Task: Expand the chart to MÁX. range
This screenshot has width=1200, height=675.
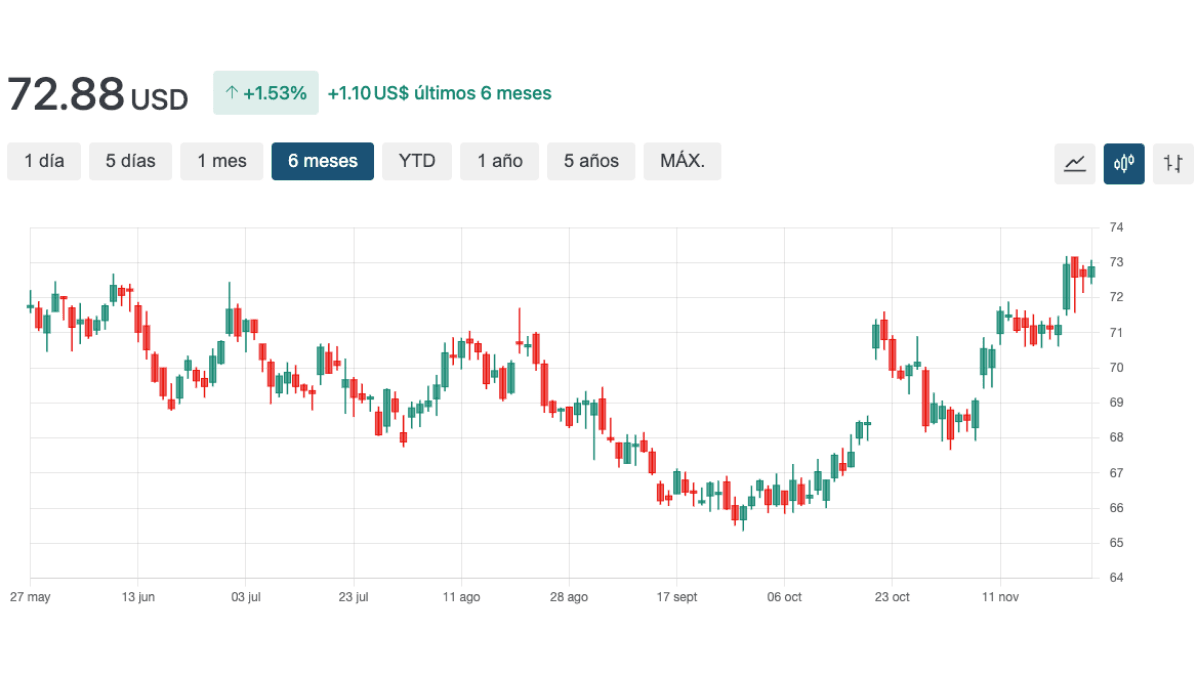Action: click(689, 161)
